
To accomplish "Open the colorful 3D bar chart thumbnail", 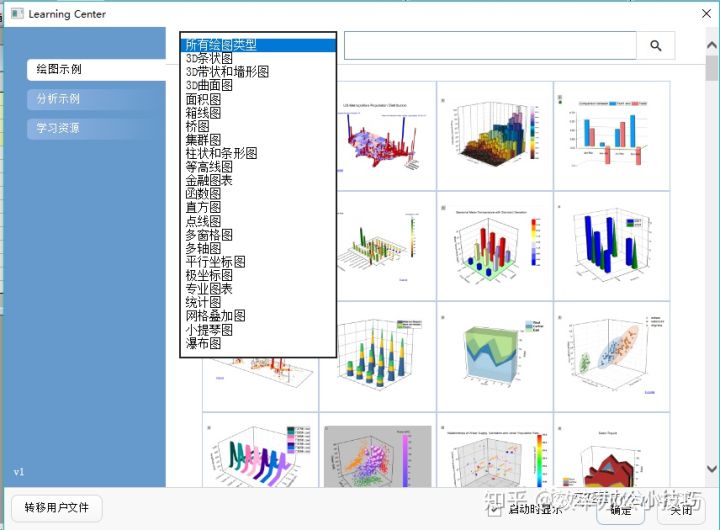I will (494, 135).
